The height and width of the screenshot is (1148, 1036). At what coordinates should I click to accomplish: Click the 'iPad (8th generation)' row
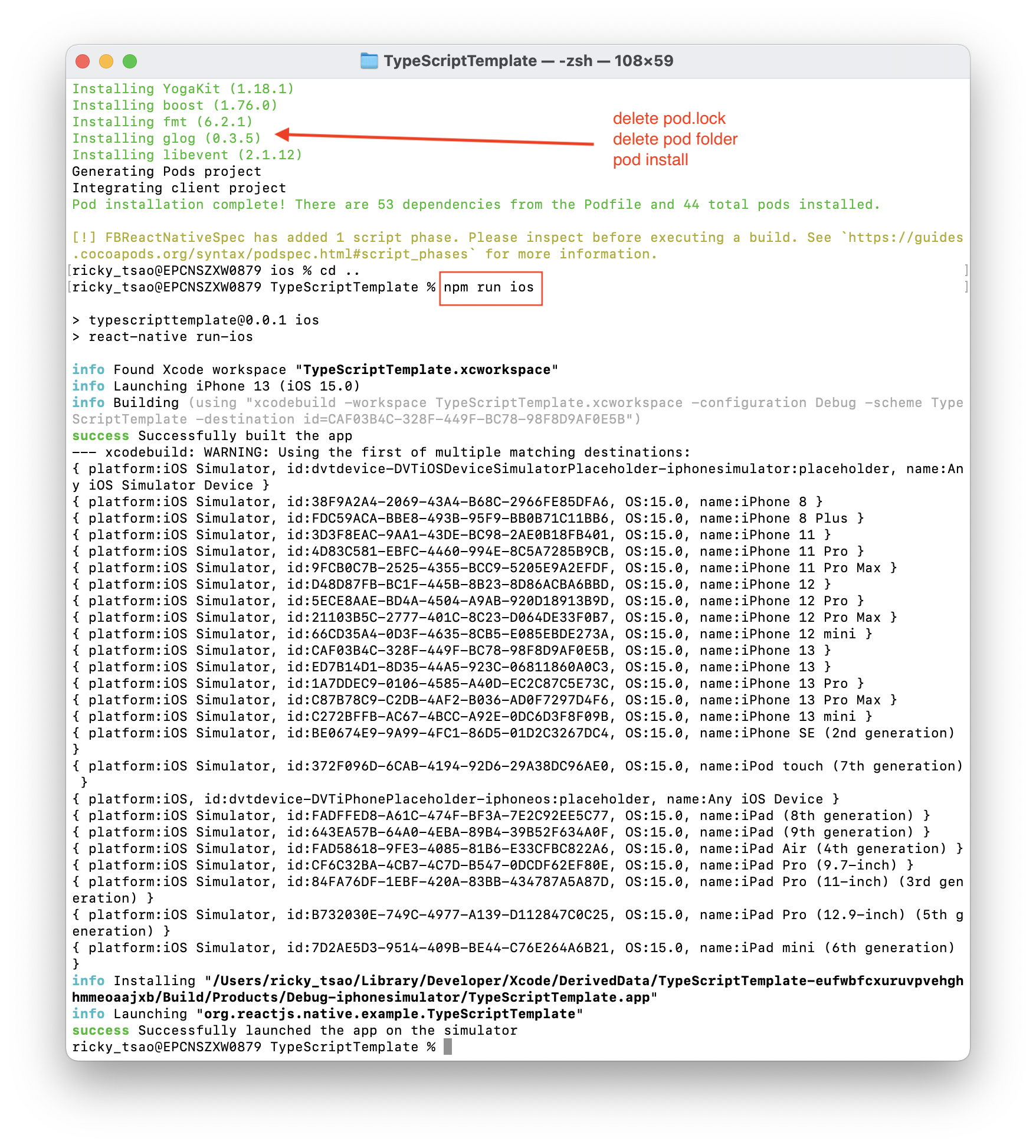coord(501,815)
